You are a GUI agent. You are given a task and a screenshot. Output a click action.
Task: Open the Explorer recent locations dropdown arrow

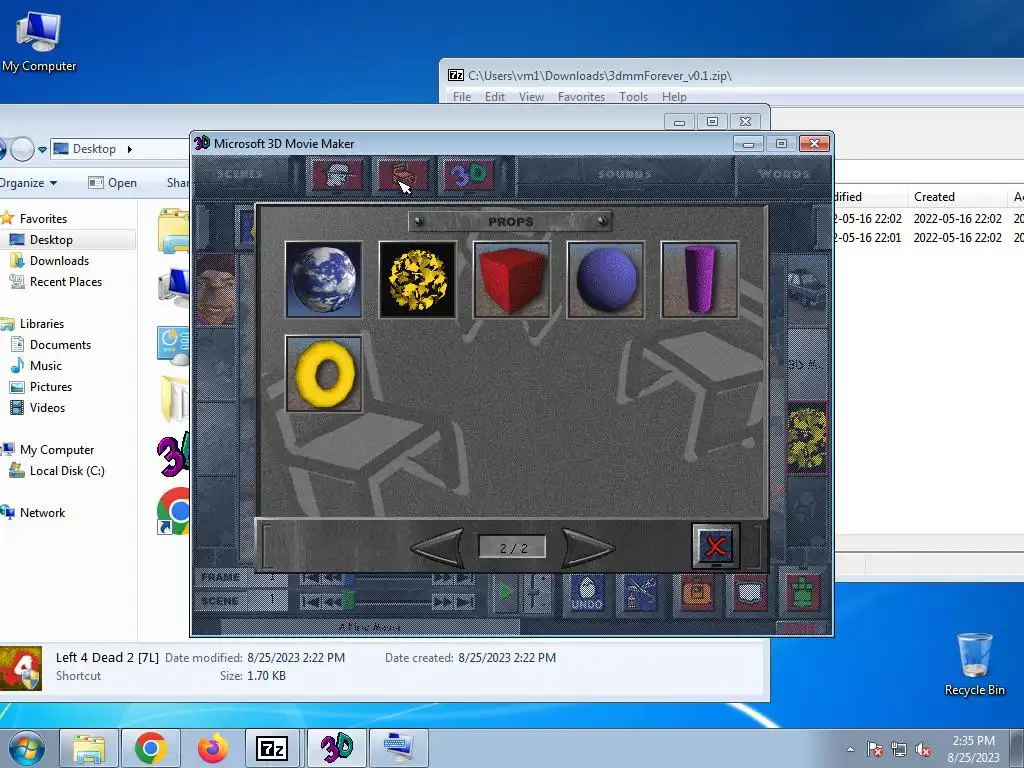[42, 150]
